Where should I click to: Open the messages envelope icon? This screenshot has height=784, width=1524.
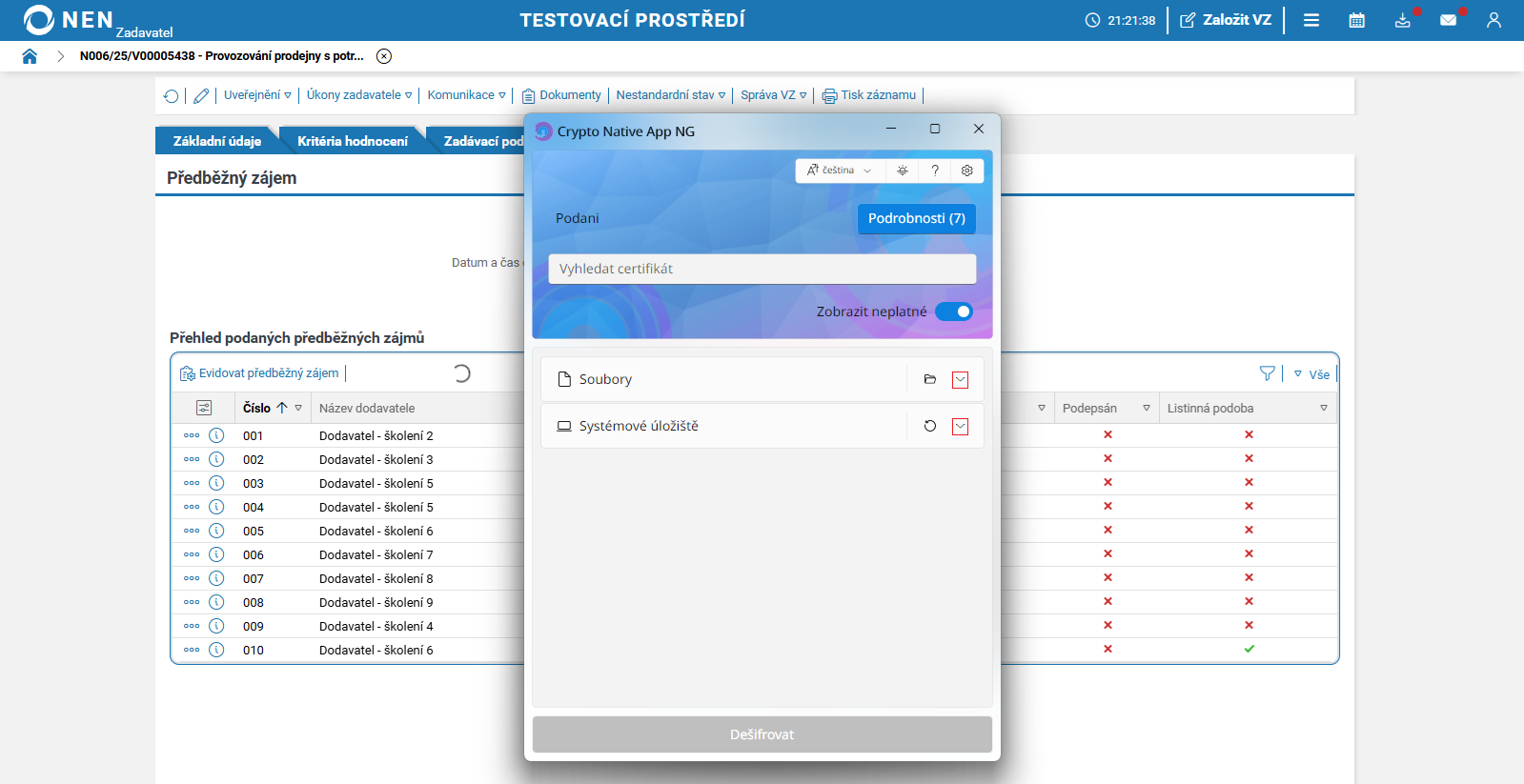(x=1449, y=20)
